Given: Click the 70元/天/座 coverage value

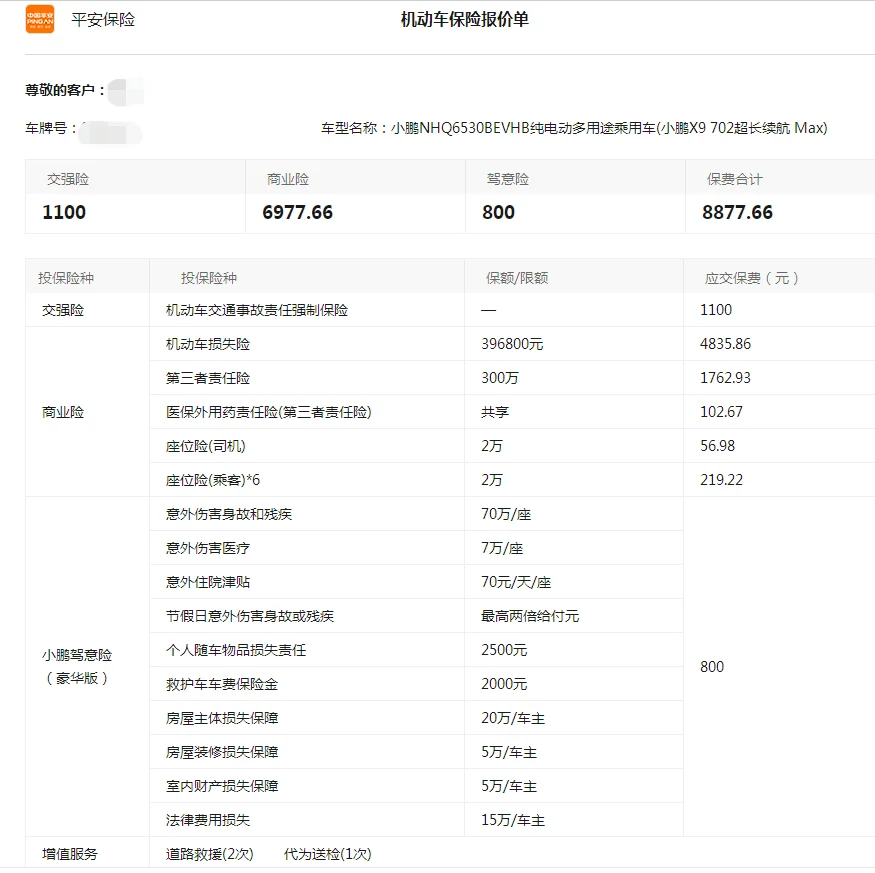Looking at the screenshot, I should [x=516, y=582].
